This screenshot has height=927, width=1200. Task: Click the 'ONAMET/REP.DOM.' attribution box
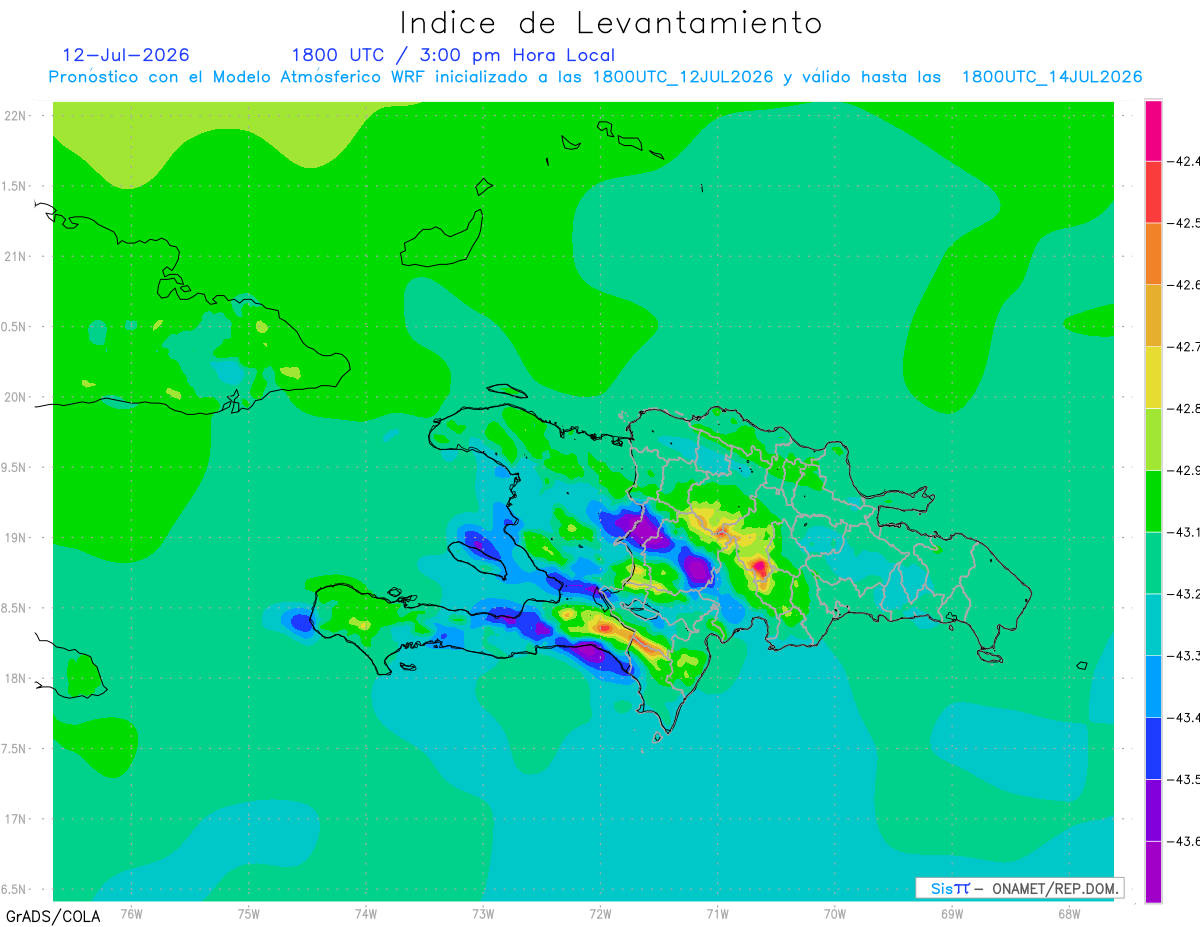(1019, 888)
